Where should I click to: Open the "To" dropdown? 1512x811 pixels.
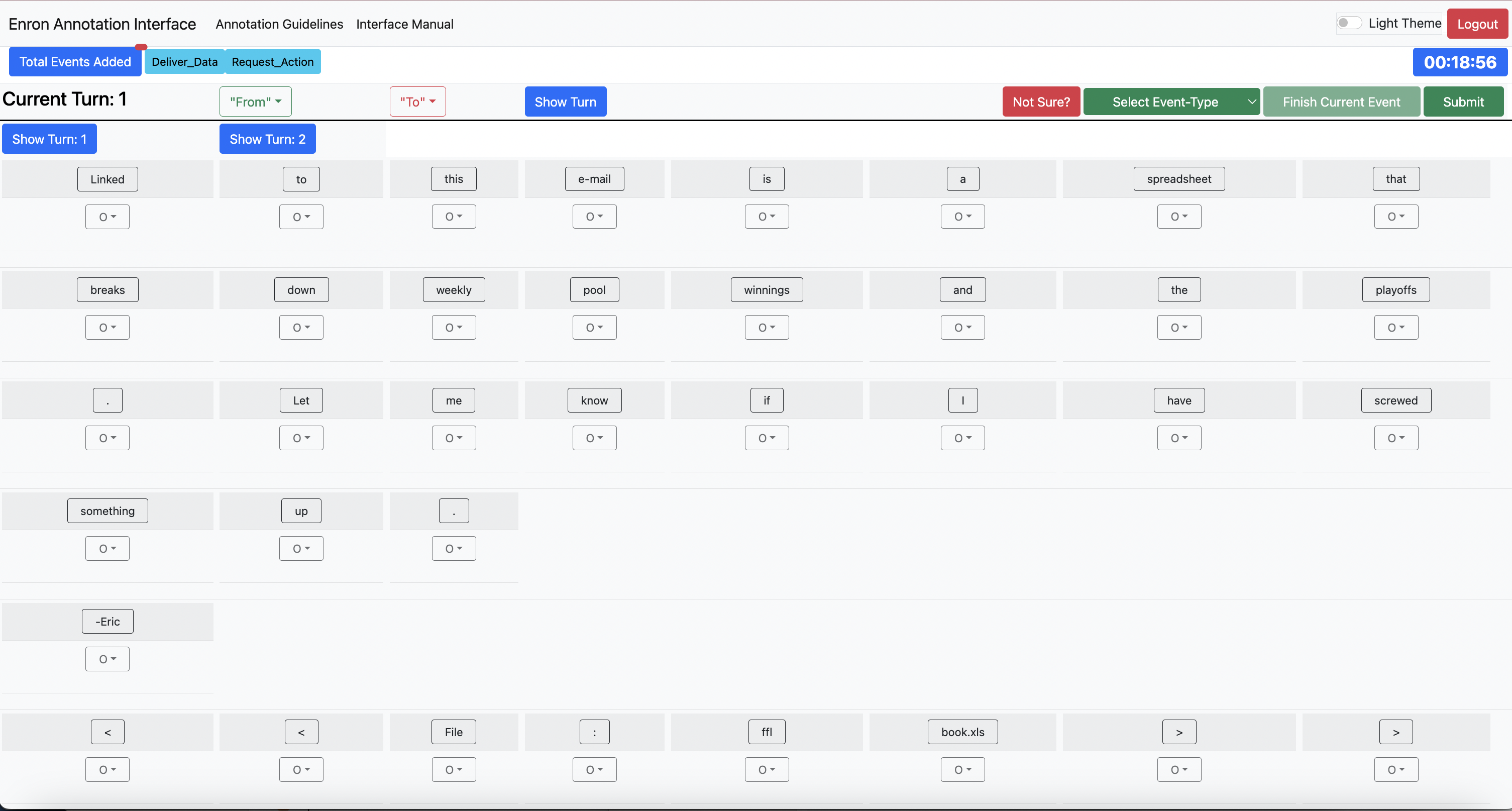point(417,102)
